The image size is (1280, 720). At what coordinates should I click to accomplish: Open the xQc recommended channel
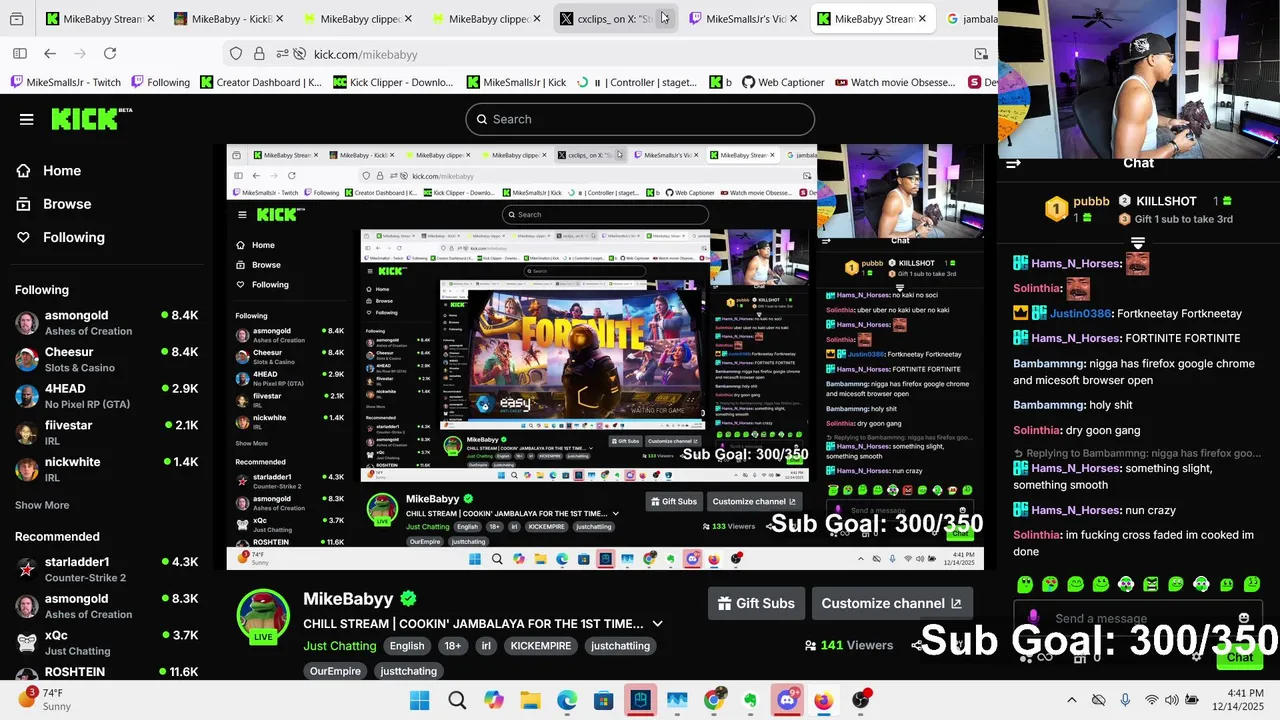(107, 642)
